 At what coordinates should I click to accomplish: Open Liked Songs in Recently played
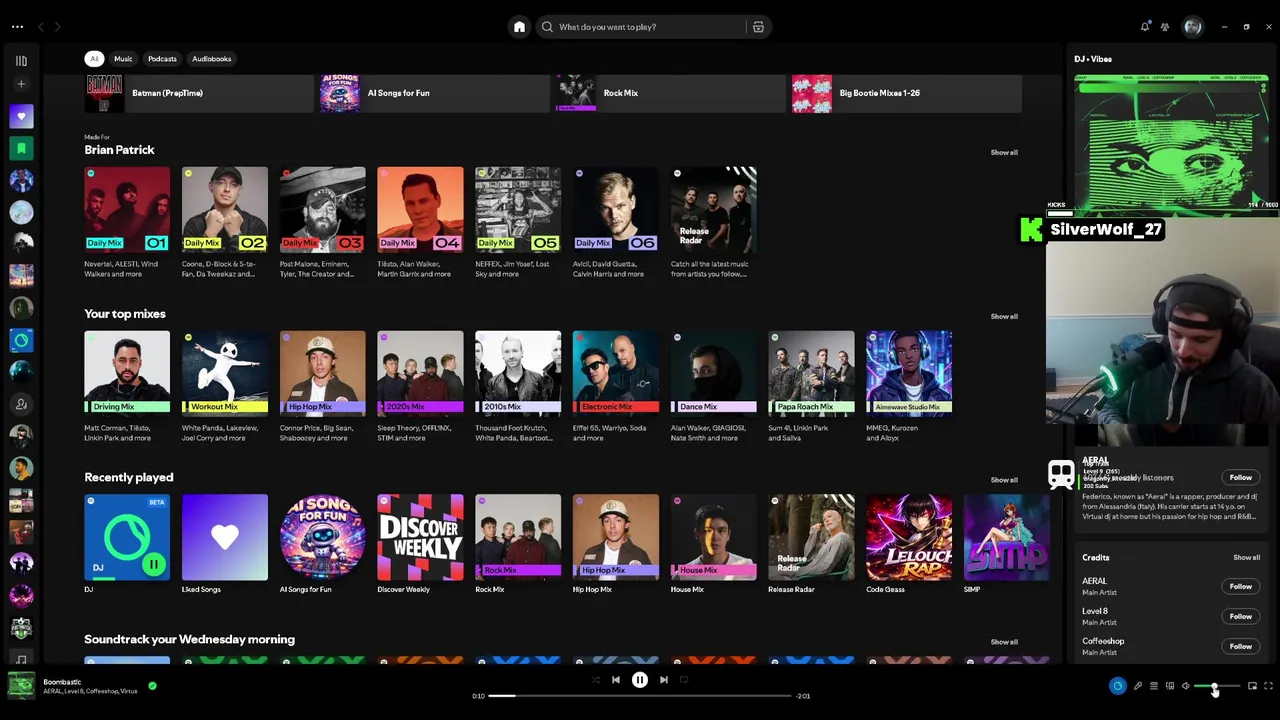225,545
